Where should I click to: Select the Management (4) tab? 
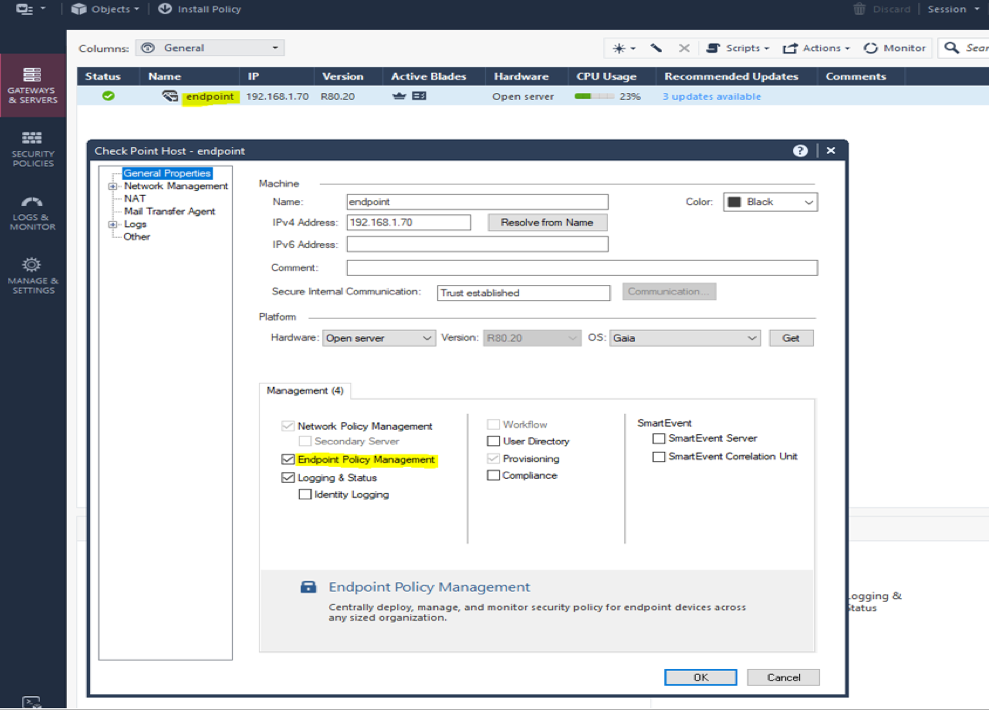(305, 391)
